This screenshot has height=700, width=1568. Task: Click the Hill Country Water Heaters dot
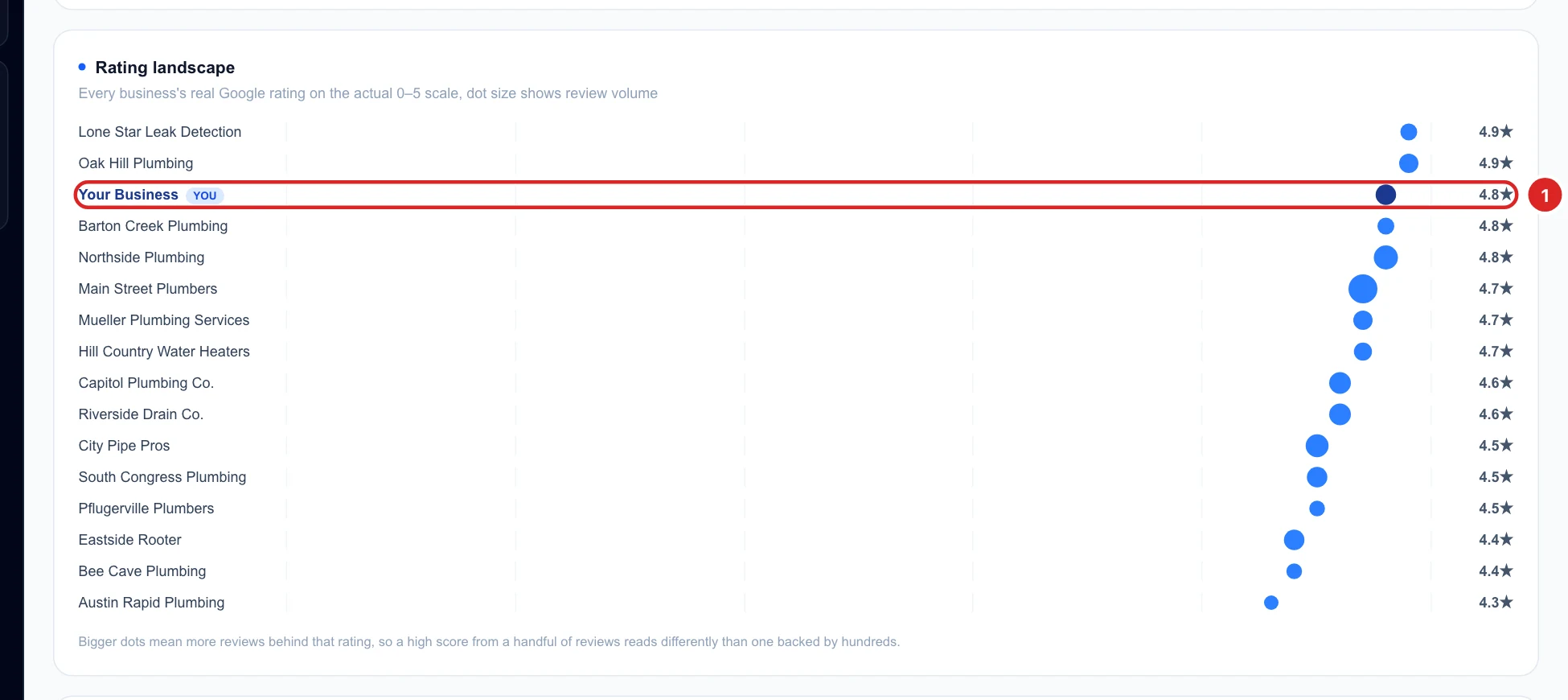(x=1363, y=352)
